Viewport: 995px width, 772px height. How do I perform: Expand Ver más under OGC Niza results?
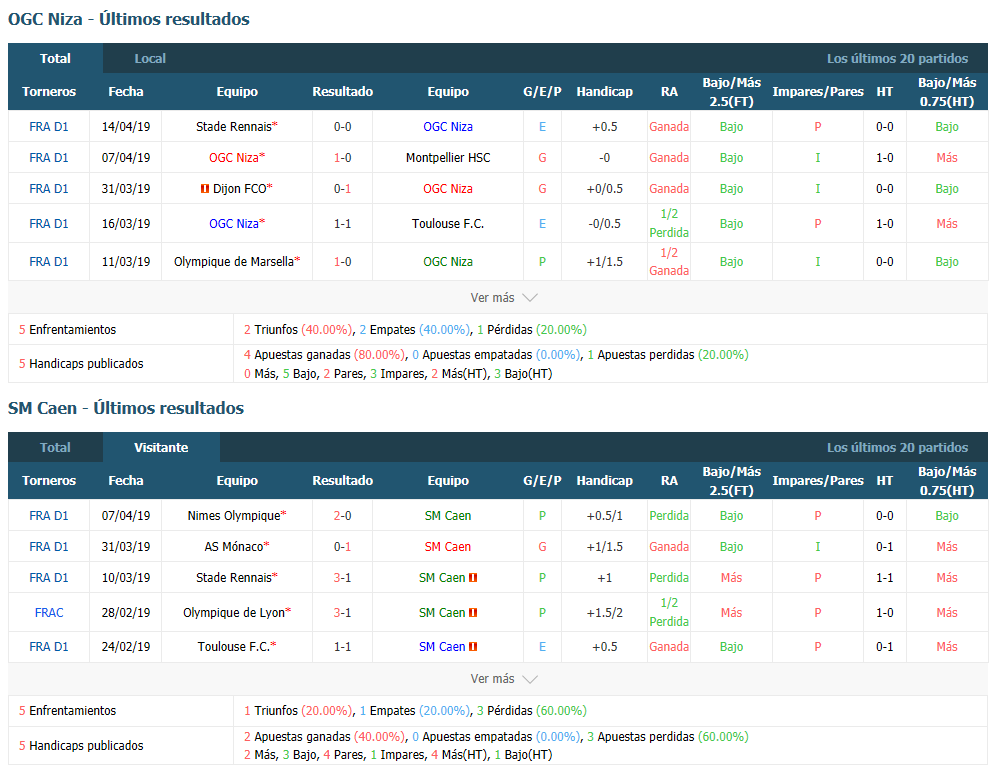(503, 298)
